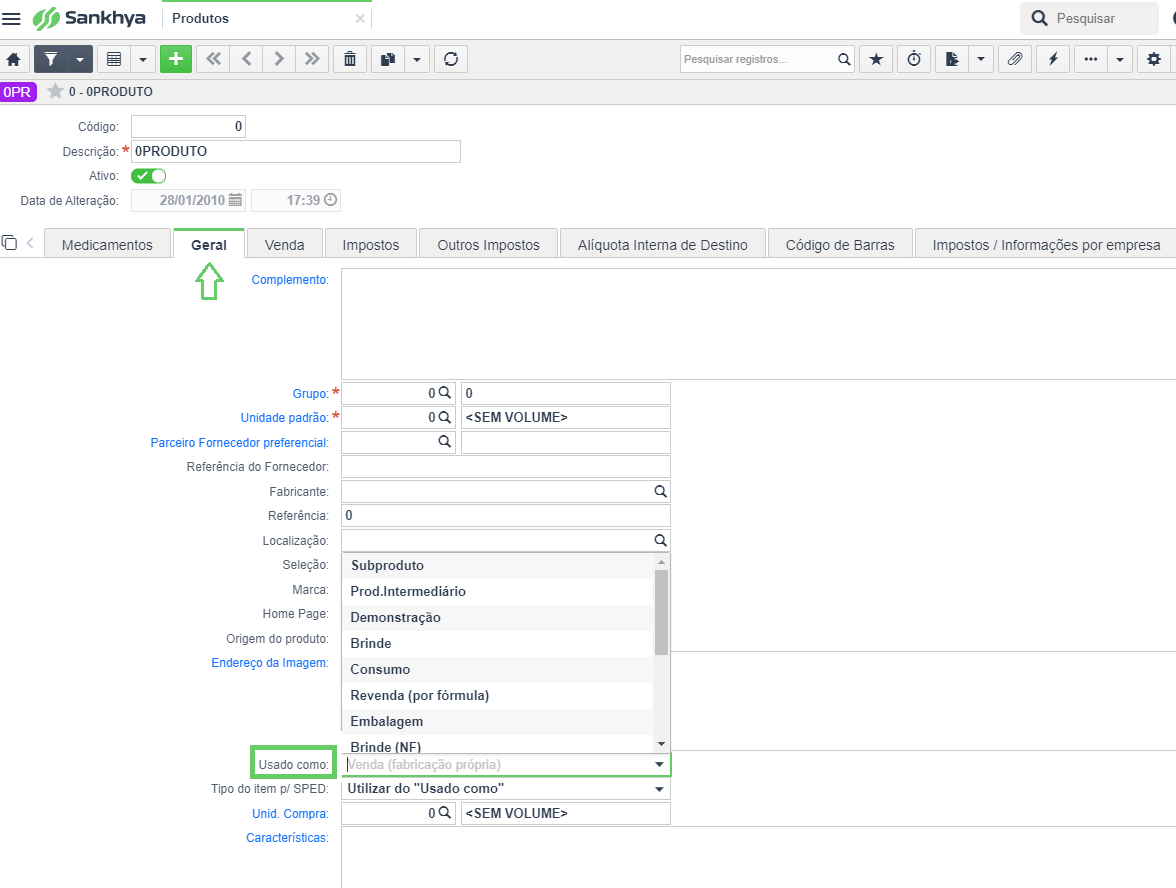Open the hamburger main menu
The height and width of the screenshot is (888, 1176).
(x=11, y=18)
